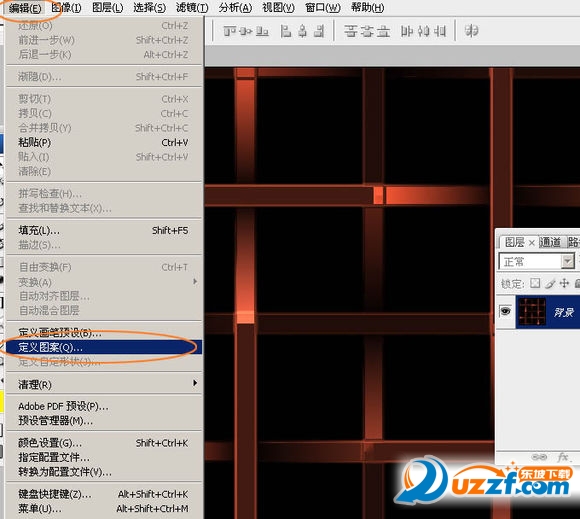Viewport: 580px width, 519px height.
Task: Click the auto-align layers icon
Action: point(471,31)
